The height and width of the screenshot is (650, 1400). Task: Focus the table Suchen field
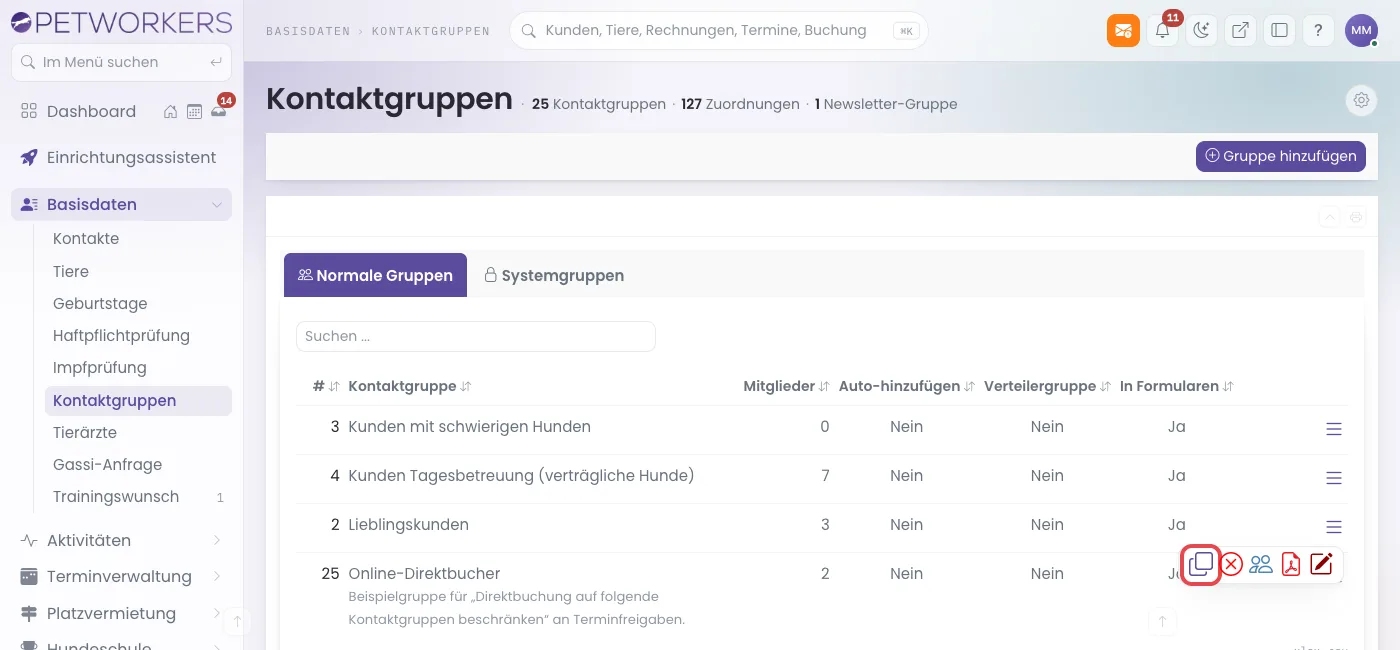pos(476,336)
